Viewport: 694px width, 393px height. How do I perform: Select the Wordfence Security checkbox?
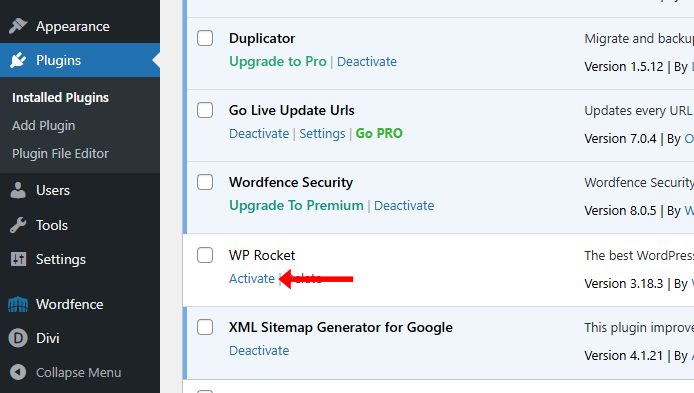(205, 182)
